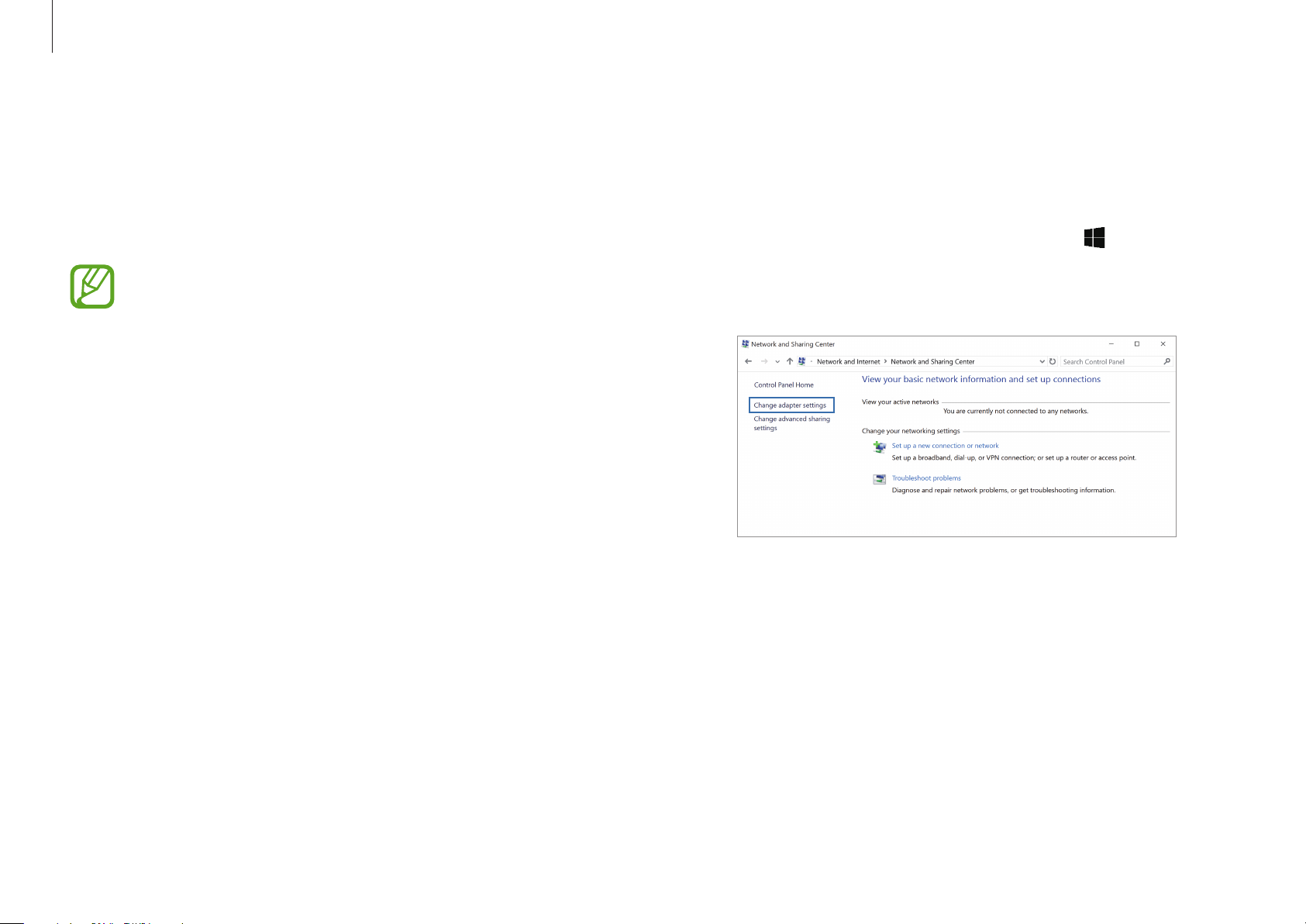Maximize the Network and Sharing Center window
This screenshot has height=924, width=1306.
(x=1137, y=344)
